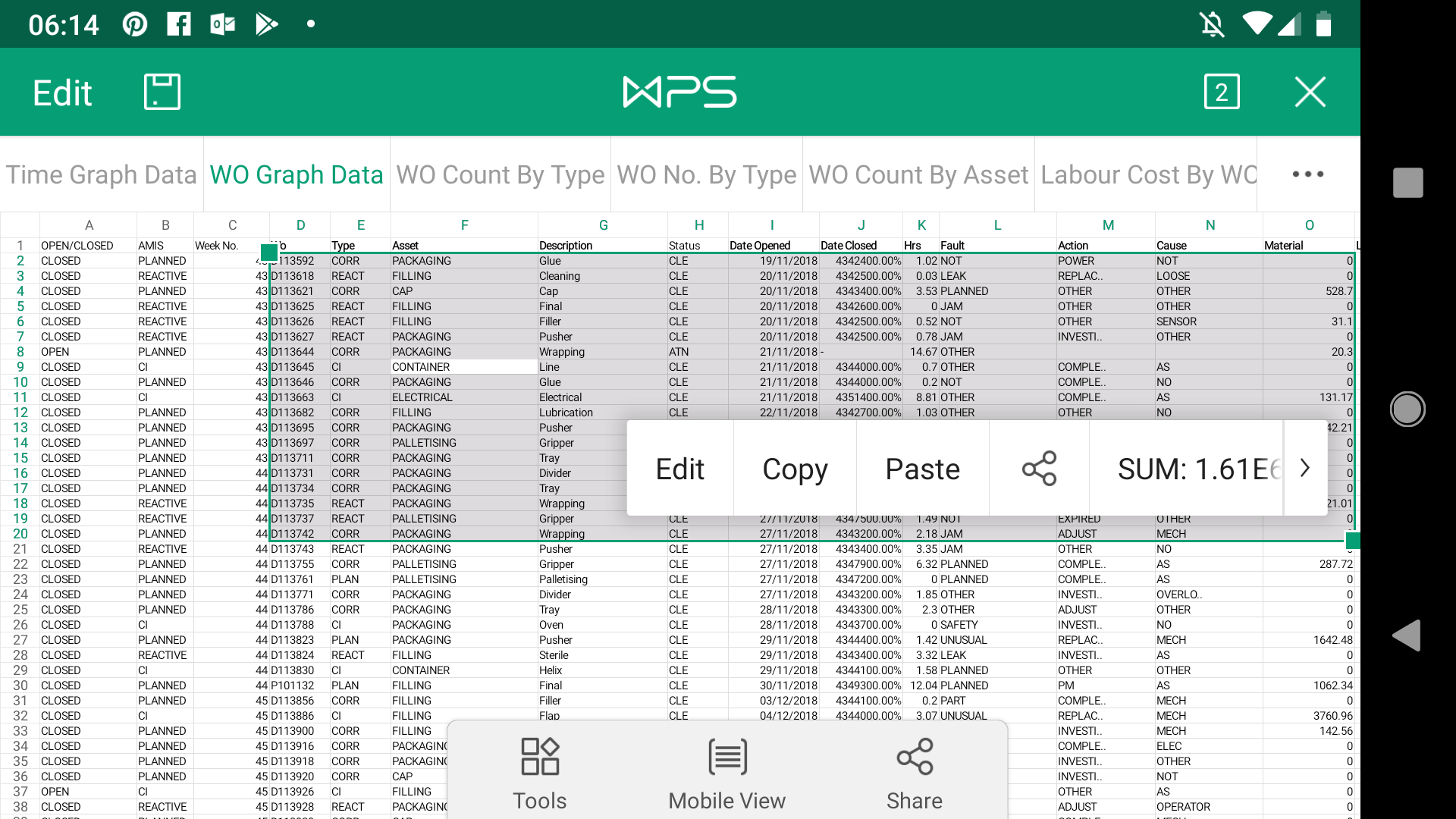
Task: Open Pinterest from the status bar
Action: click(134, 24)
